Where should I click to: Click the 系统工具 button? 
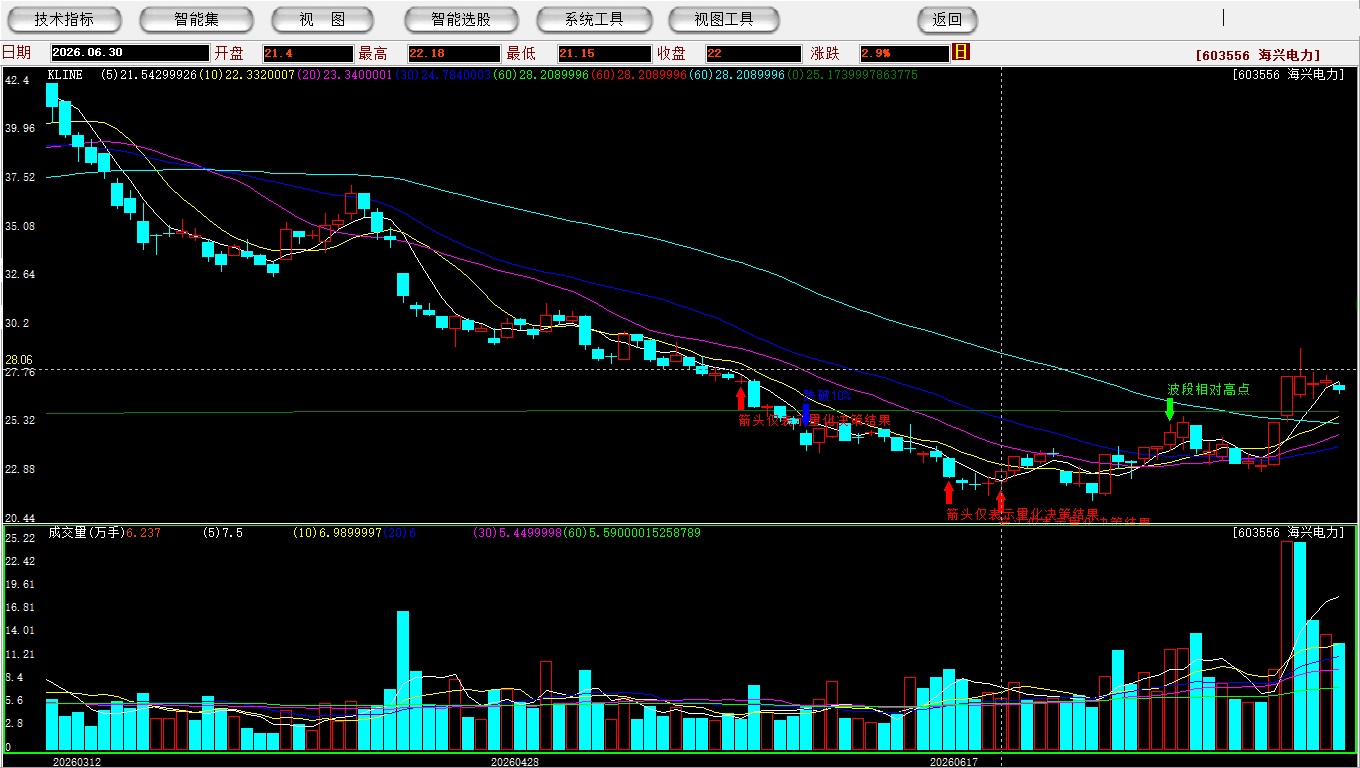594,19
